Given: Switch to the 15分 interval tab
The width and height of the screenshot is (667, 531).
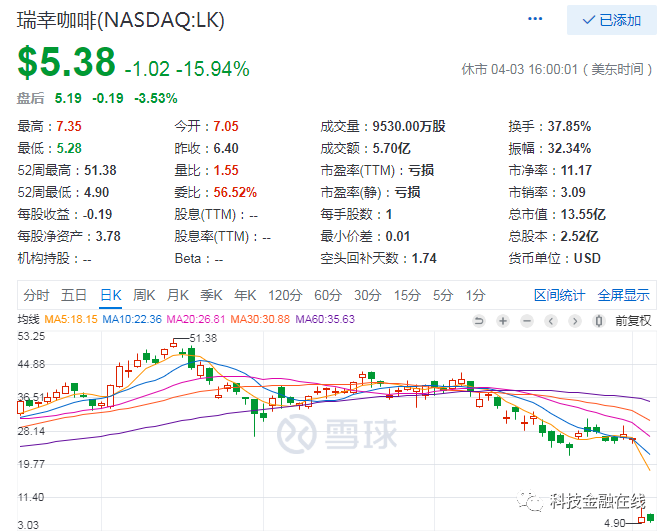Looking at the screenshot, I should [408, 295].
